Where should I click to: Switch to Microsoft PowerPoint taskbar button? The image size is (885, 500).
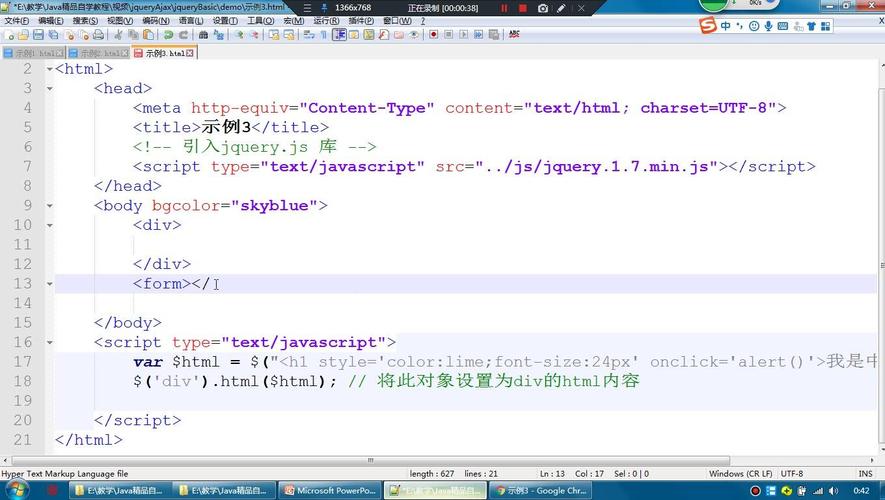331,491
